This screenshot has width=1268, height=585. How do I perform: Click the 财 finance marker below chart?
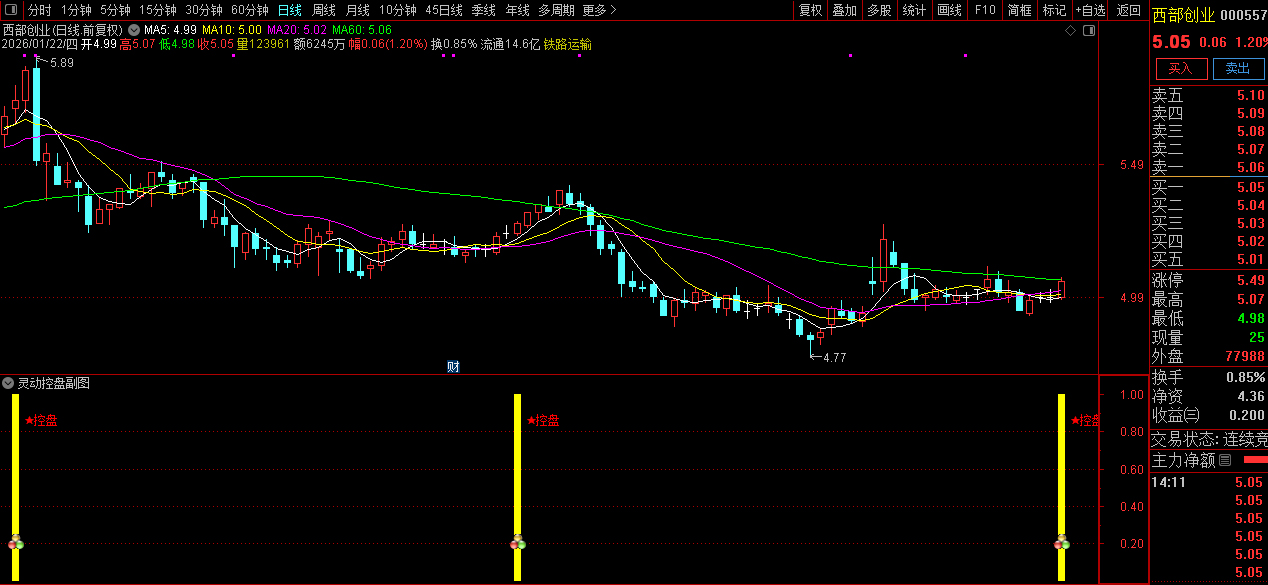click(x=453, y=367)
